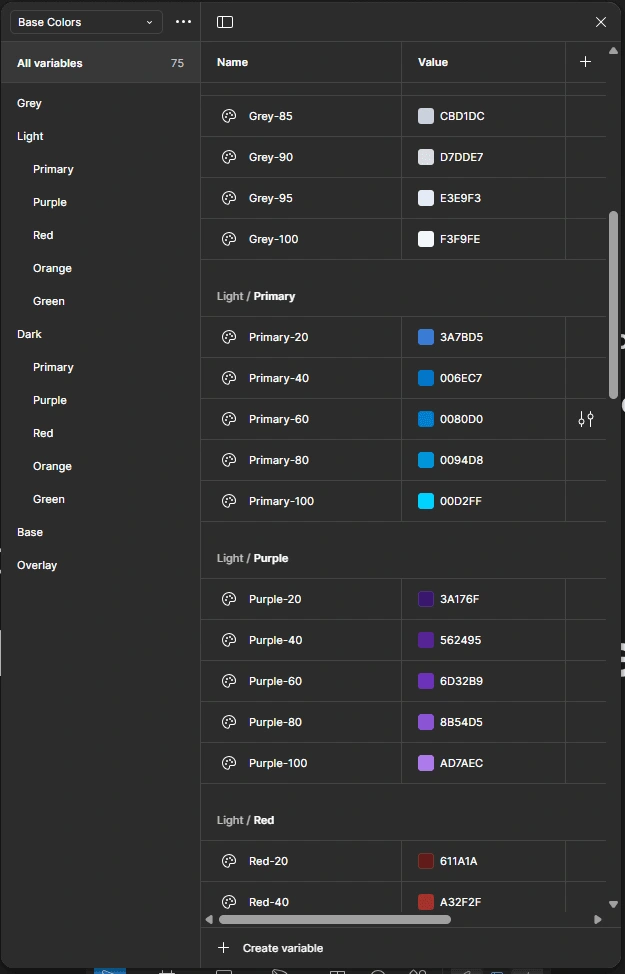Click the scroll left arrow
Image resolution: width=625 pixels, height=974 pixels.
[x=209, y=919]
